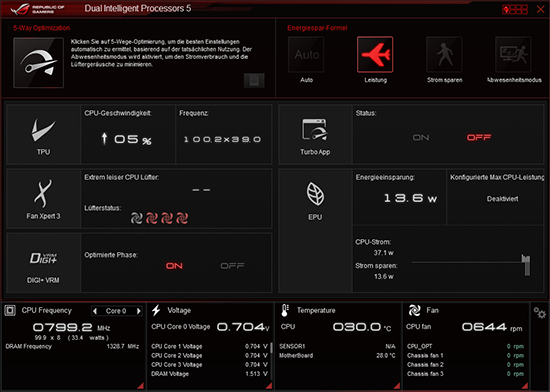Screen dimensions: 550x392
Task: Open the Turbo App panel
Action: point(315,135)
